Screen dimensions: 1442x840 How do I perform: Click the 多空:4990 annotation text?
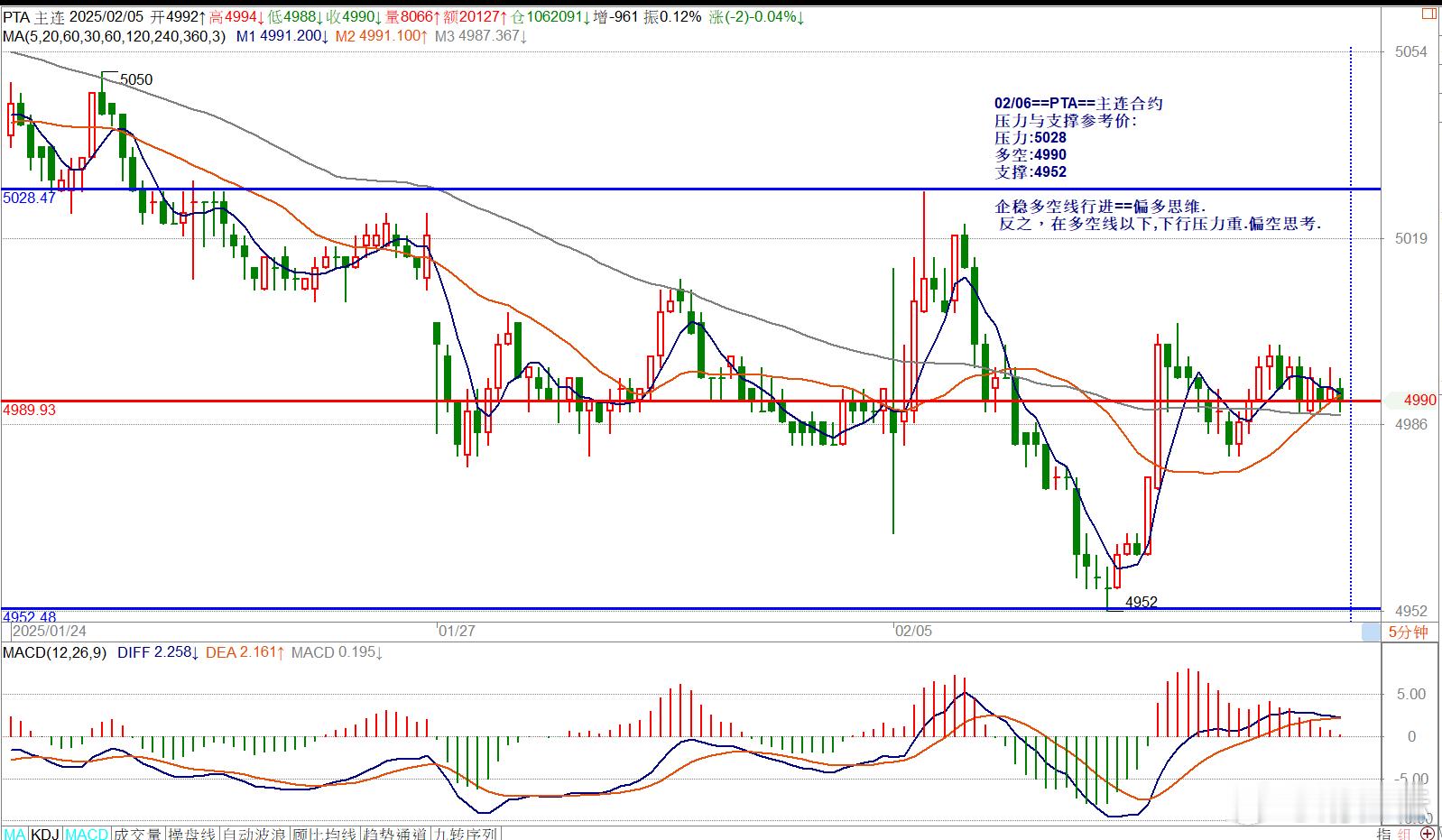(x=1031, y=155)
